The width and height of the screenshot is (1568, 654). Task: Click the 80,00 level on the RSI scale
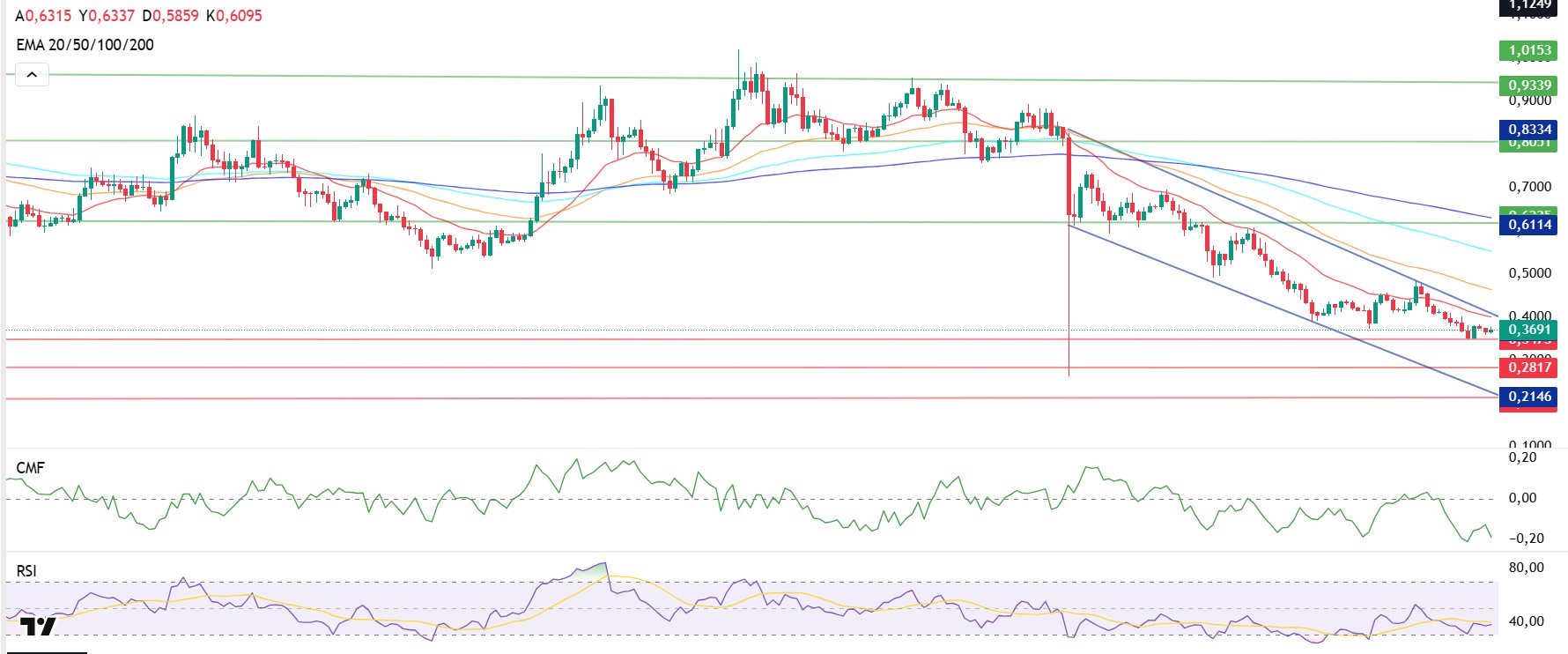tap(1526, 568)
